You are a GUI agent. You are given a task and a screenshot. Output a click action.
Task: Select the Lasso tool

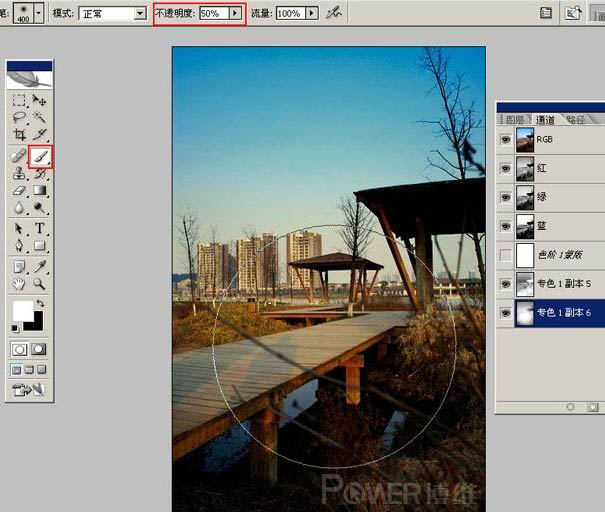pyautogui.click(x=19, y=117)
